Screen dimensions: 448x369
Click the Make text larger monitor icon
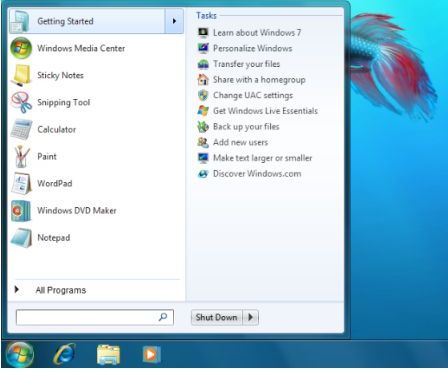(x=203, y=158)
